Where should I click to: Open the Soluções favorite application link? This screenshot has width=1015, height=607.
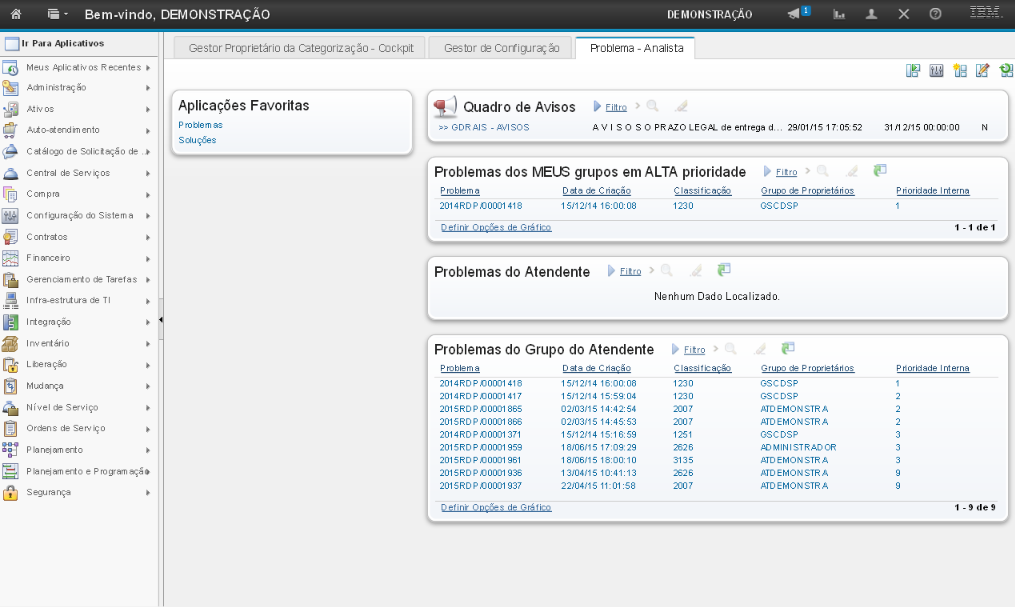197,140
